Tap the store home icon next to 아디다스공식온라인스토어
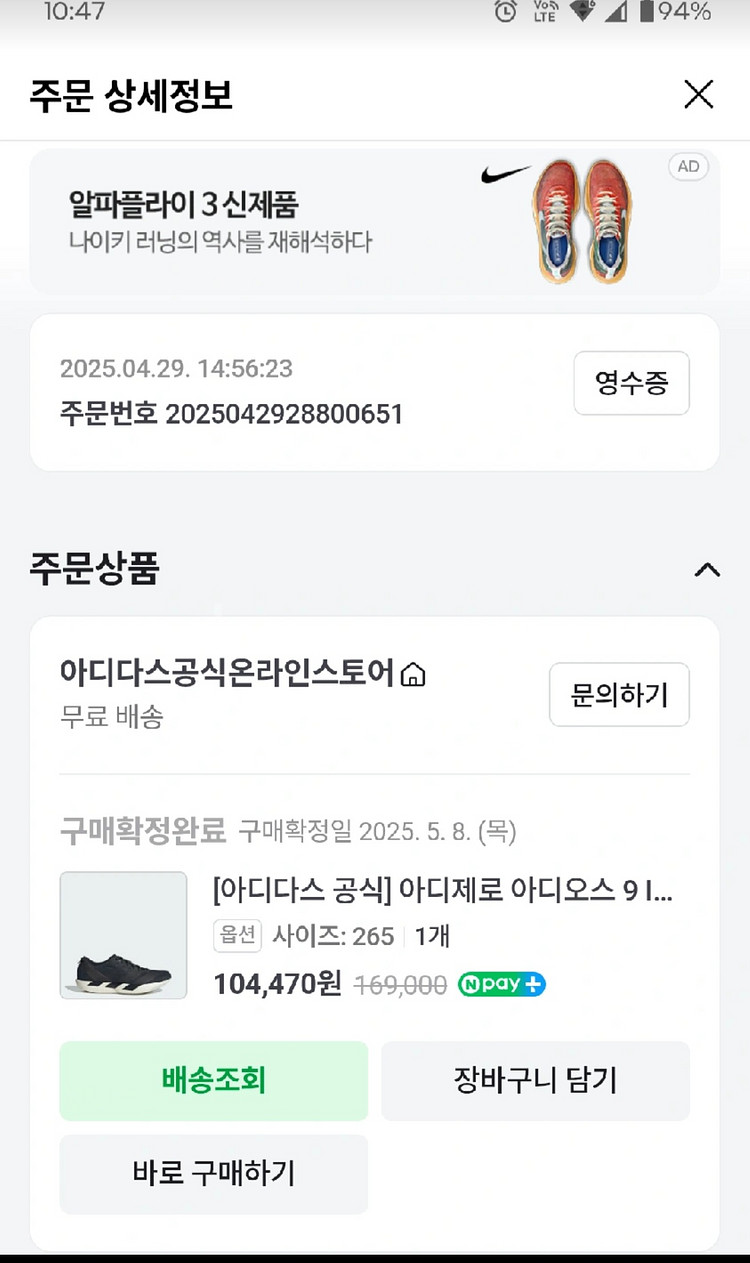Viewport: 750px width, 1263px height. coord(413,676)
